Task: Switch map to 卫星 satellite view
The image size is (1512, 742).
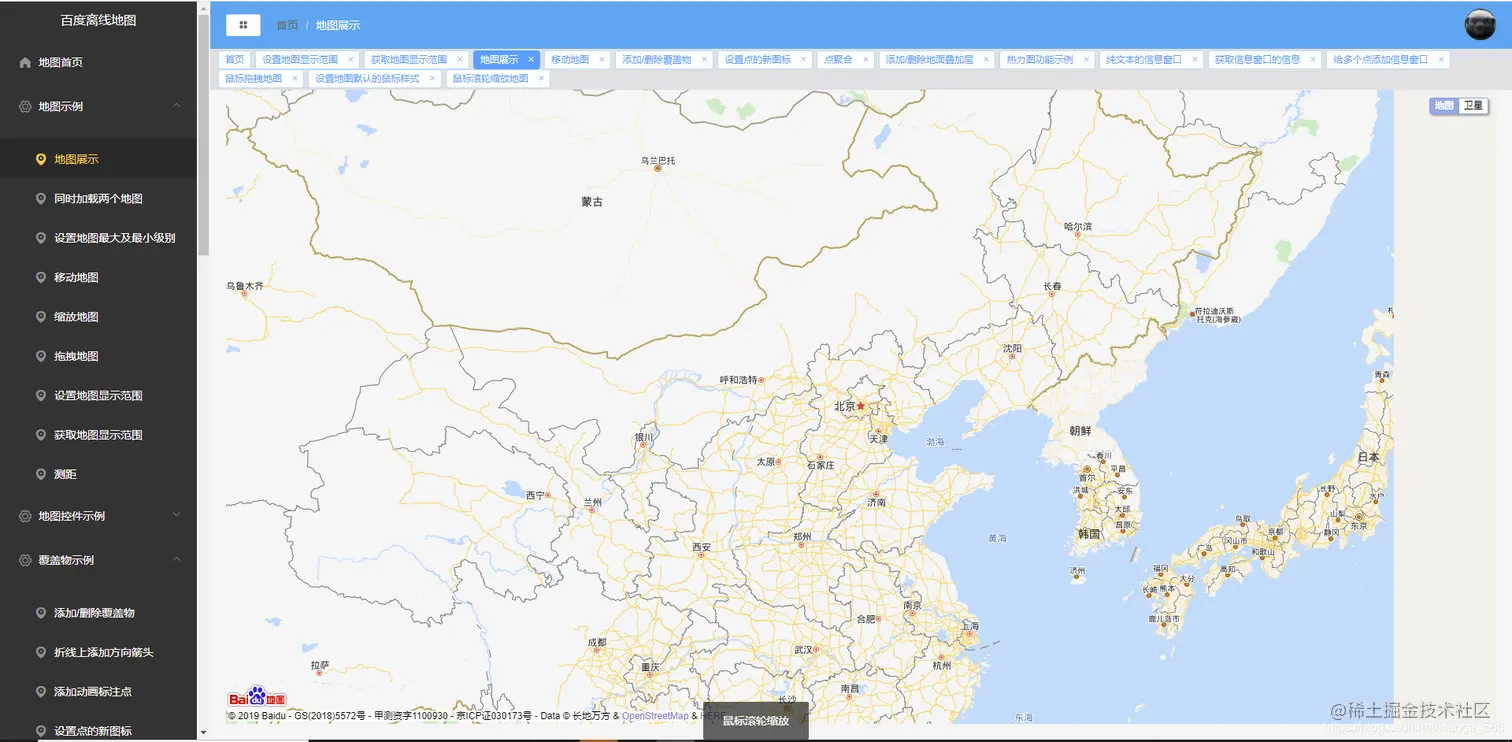Action: (1473, 105)
